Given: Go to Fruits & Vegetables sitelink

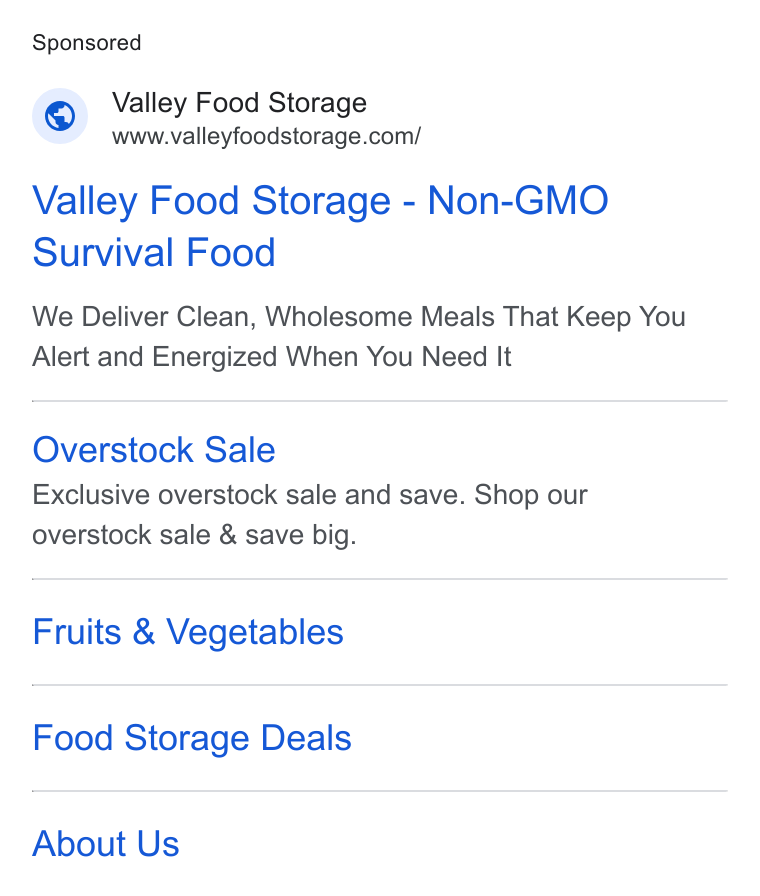Looking at the screenshot, I should pos(188,633).
